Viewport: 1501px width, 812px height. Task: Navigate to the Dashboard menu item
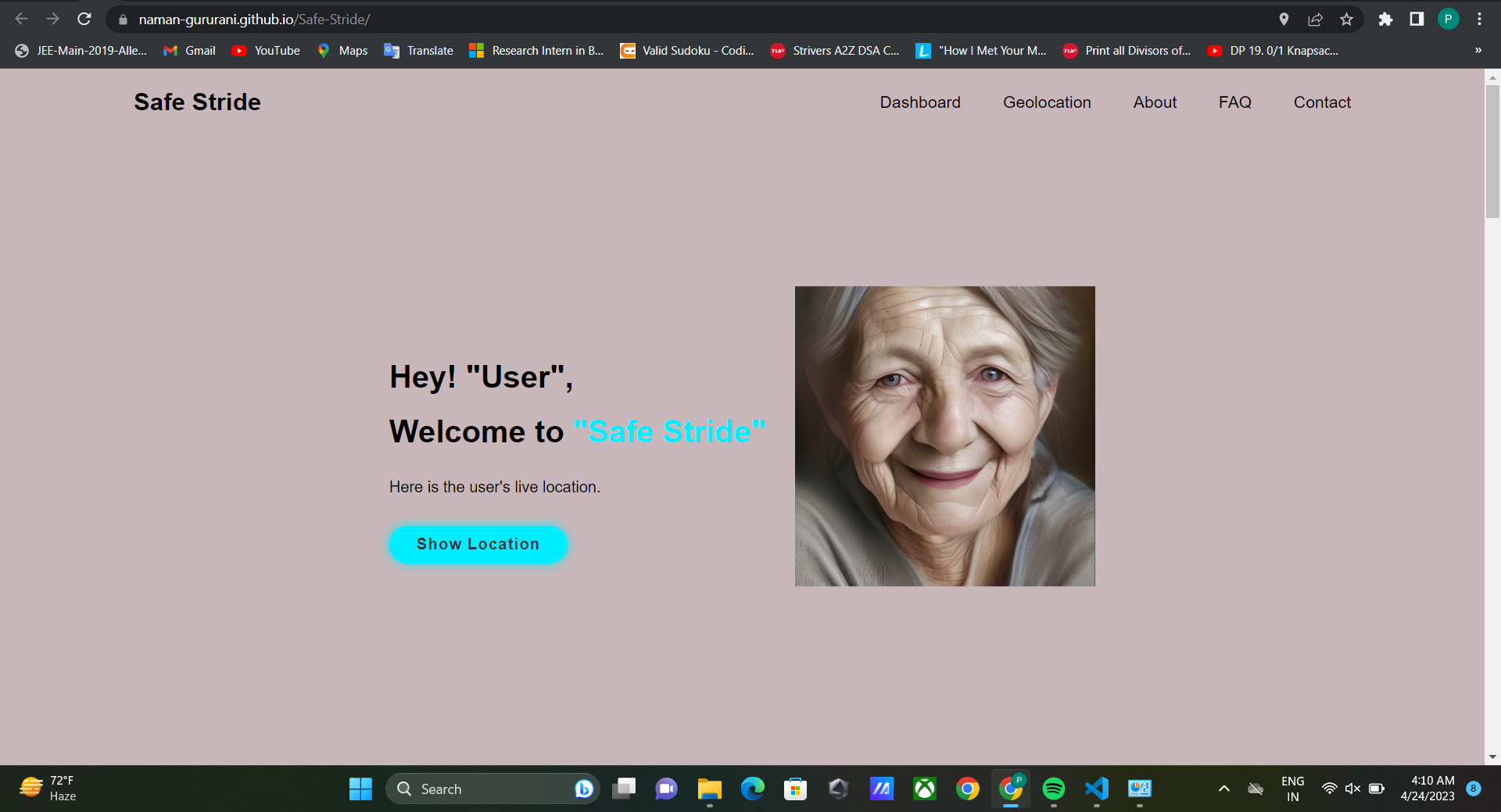coord(920,102)
